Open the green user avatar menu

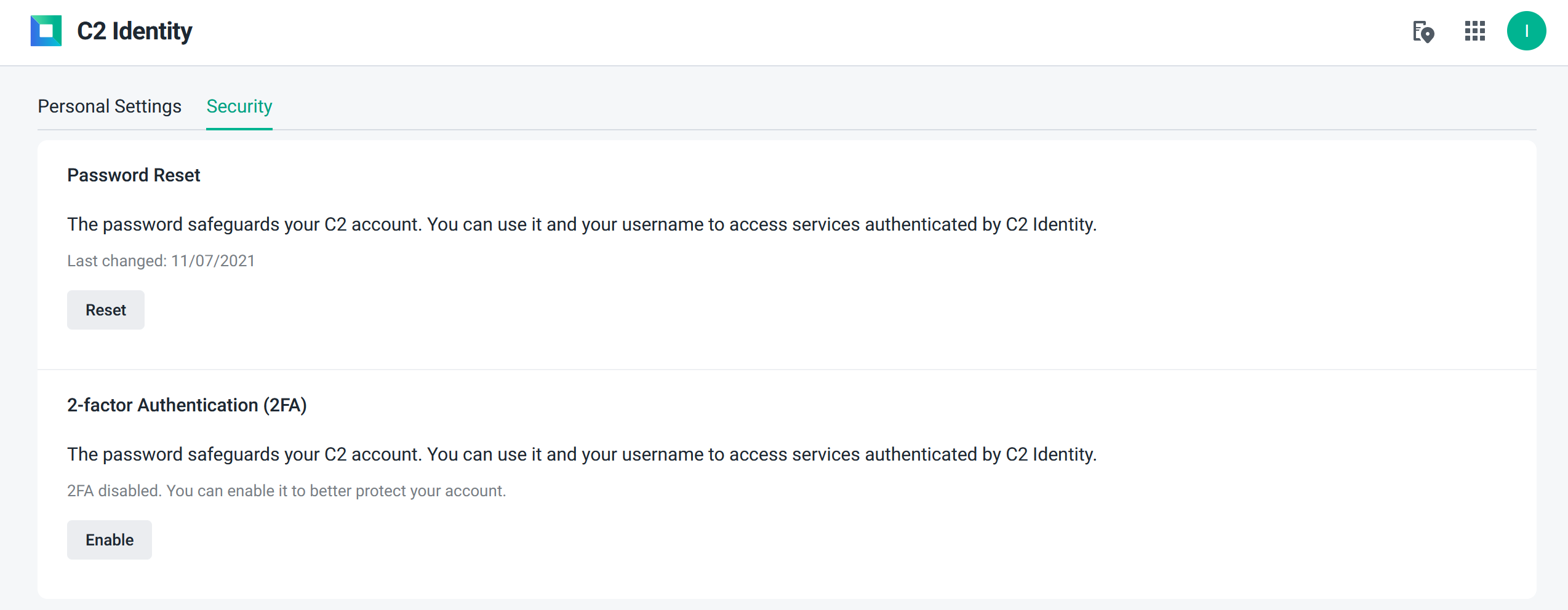[x=1526, y=31]
